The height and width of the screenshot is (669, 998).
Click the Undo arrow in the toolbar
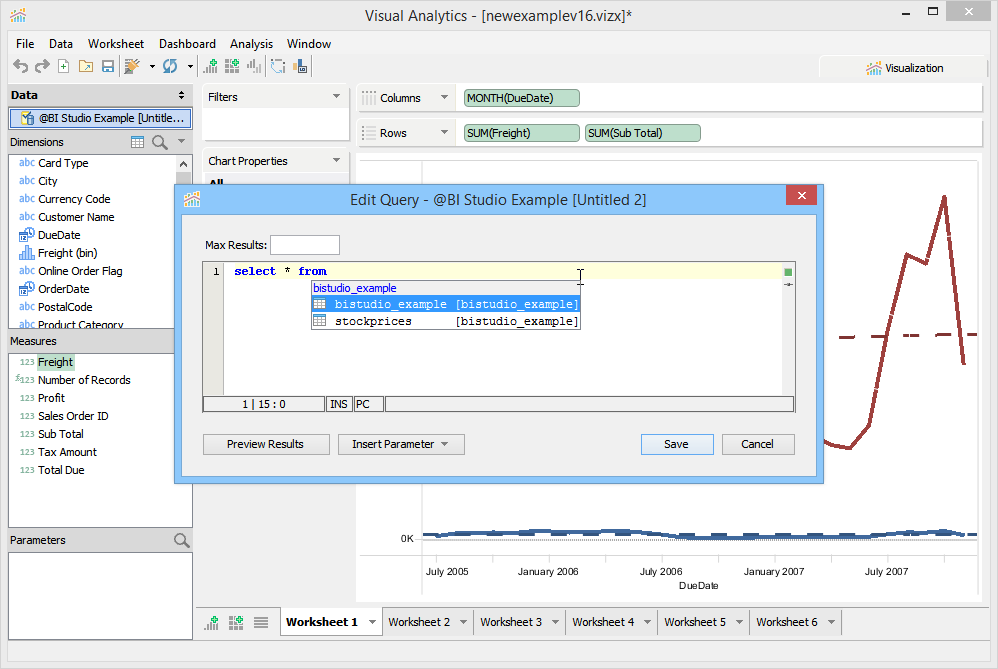click(x=20, y=67)
